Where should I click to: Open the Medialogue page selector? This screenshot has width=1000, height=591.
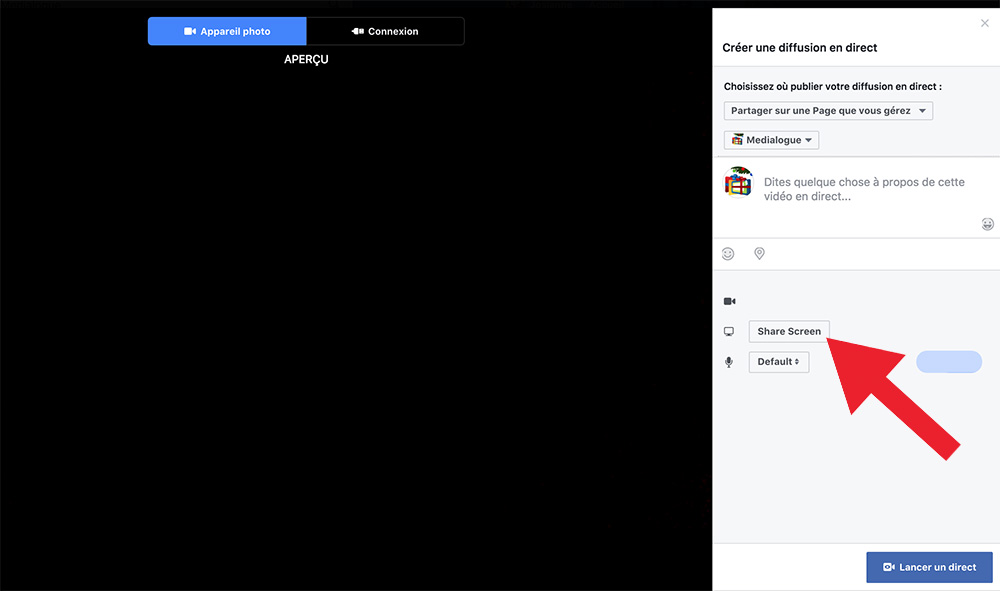771,140
